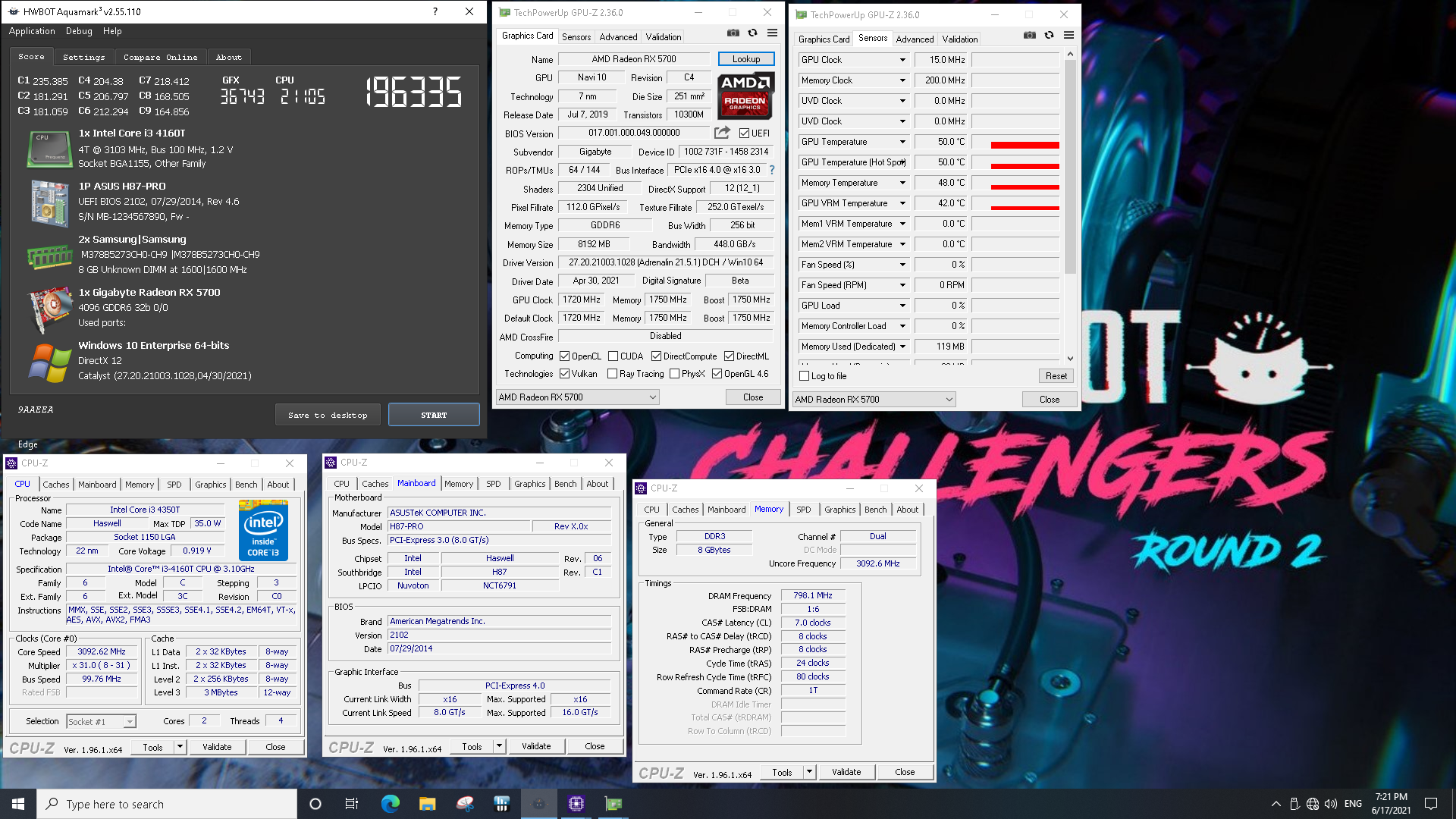
Task: Open Task View from the taskbar
Action: 351,804
